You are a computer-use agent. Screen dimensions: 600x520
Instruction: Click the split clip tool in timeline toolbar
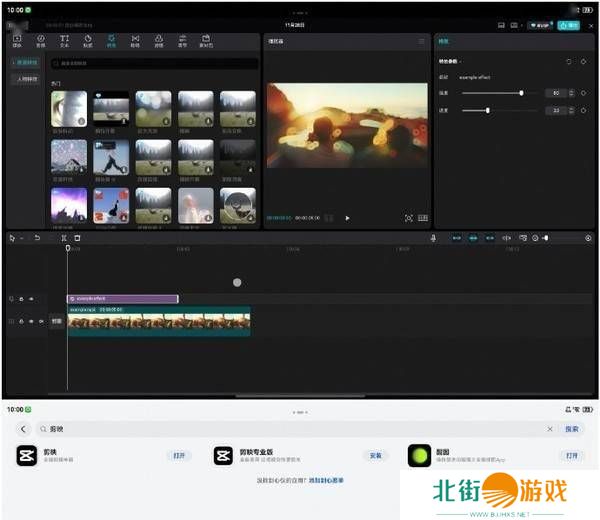pos(64,238)
